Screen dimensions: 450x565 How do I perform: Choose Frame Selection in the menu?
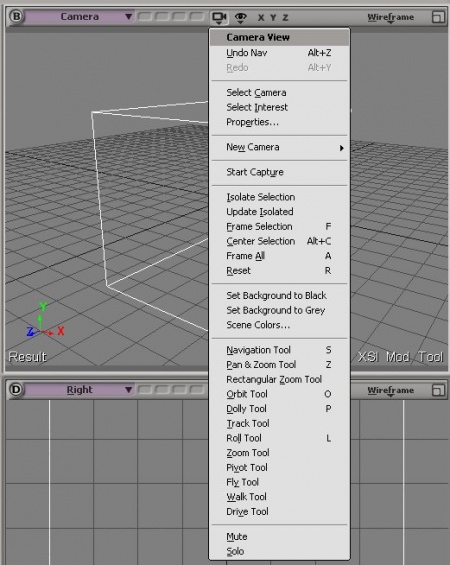(x=279, y=227)
